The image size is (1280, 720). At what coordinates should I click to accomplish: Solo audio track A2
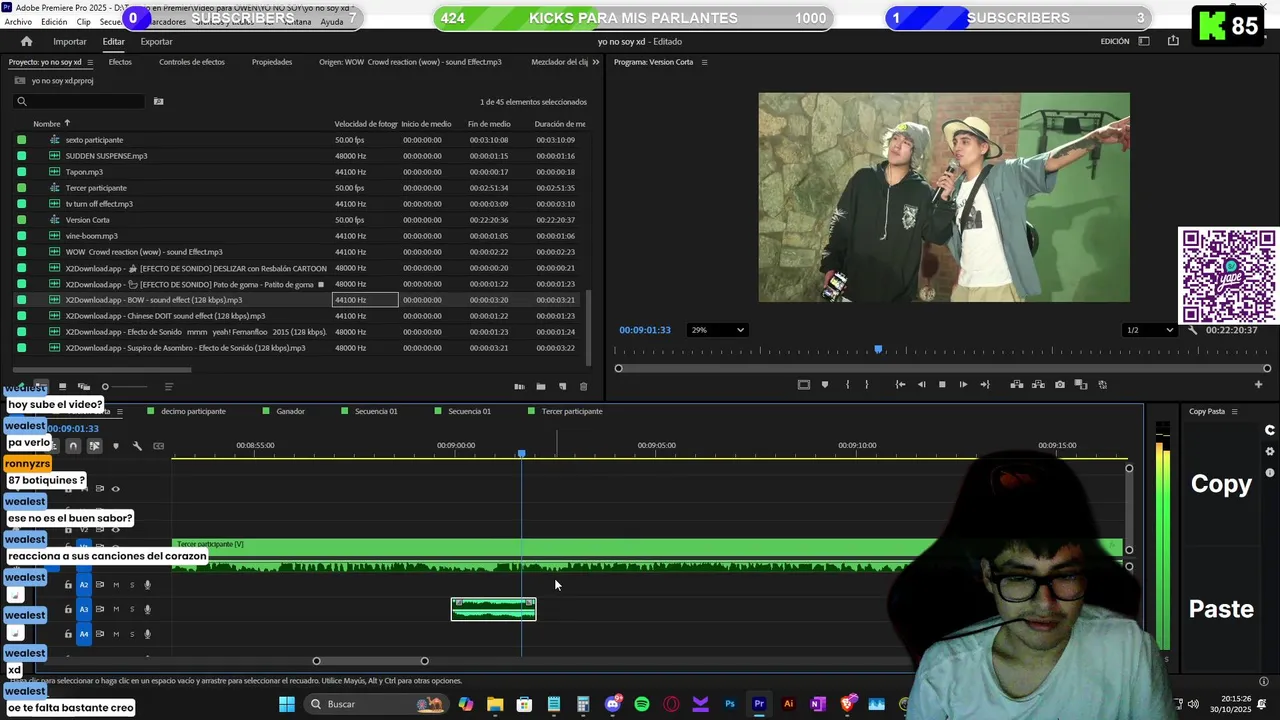tap(131, 585)
